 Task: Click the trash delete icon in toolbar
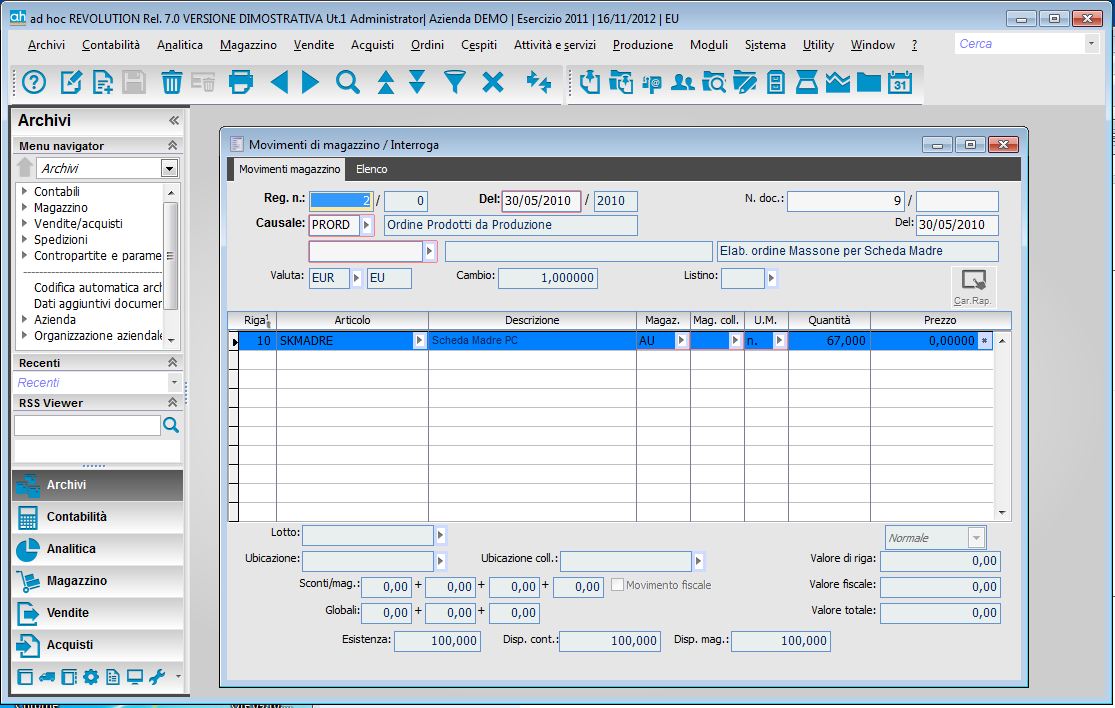tap(172, 83)
